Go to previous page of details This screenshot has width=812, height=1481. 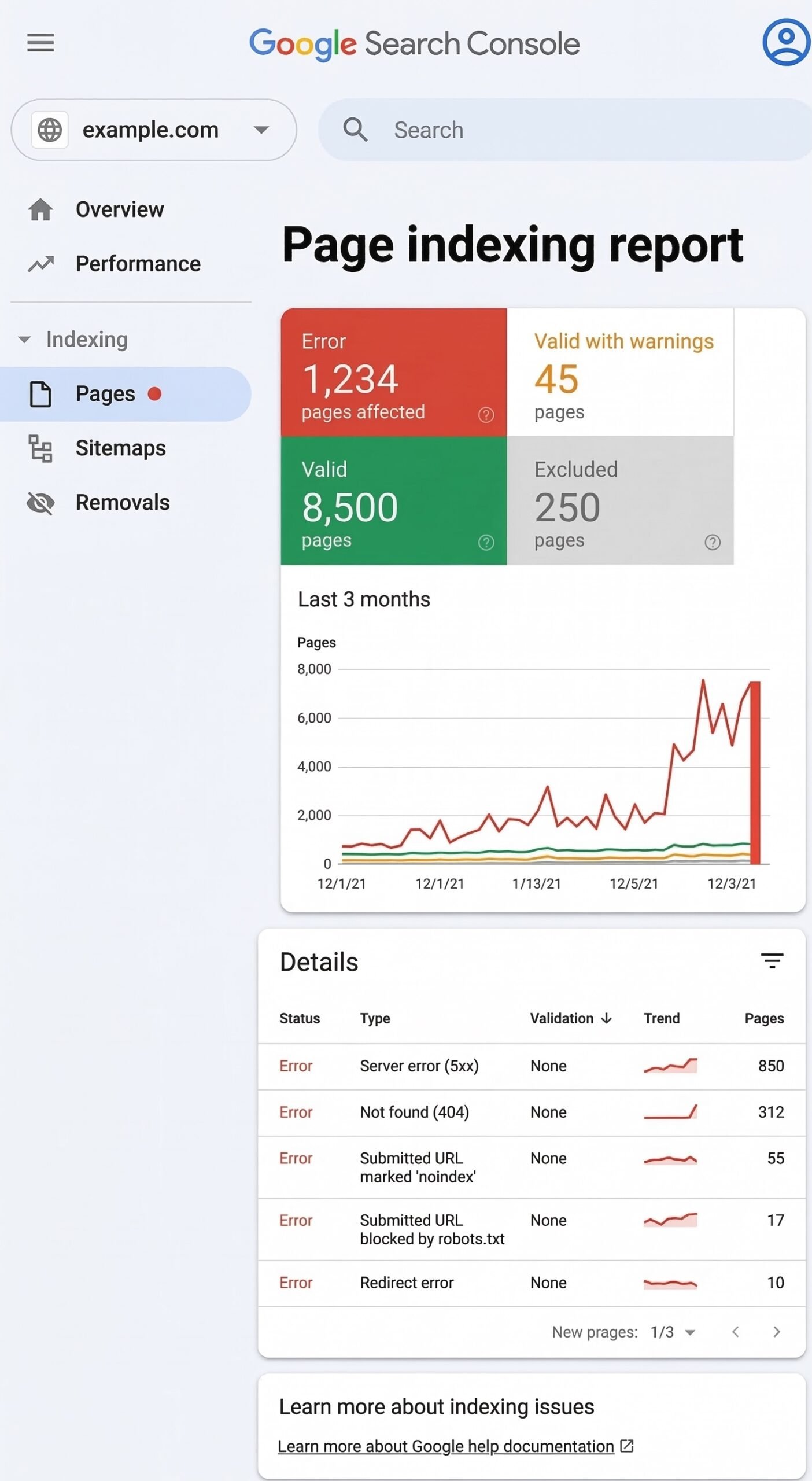[x=736, y=1332]
